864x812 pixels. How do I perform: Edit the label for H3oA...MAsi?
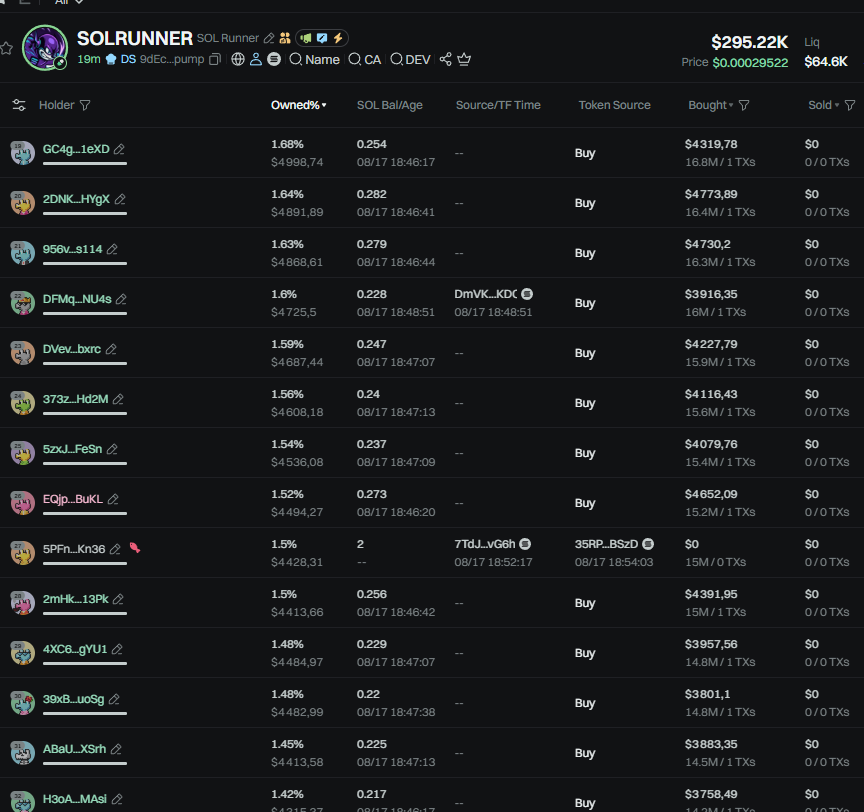117,799
